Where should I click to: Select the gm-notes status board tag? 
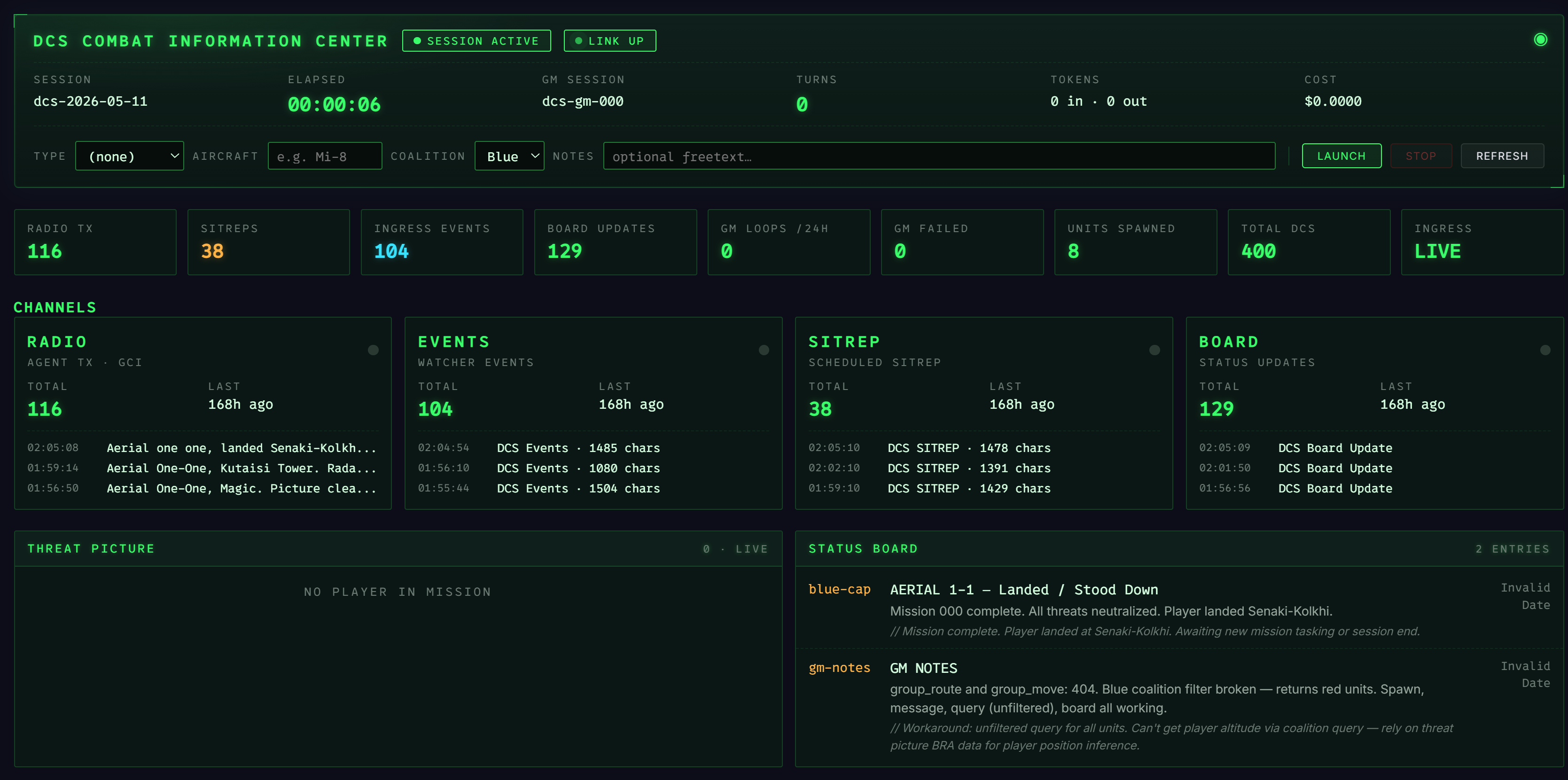point(839,668)
